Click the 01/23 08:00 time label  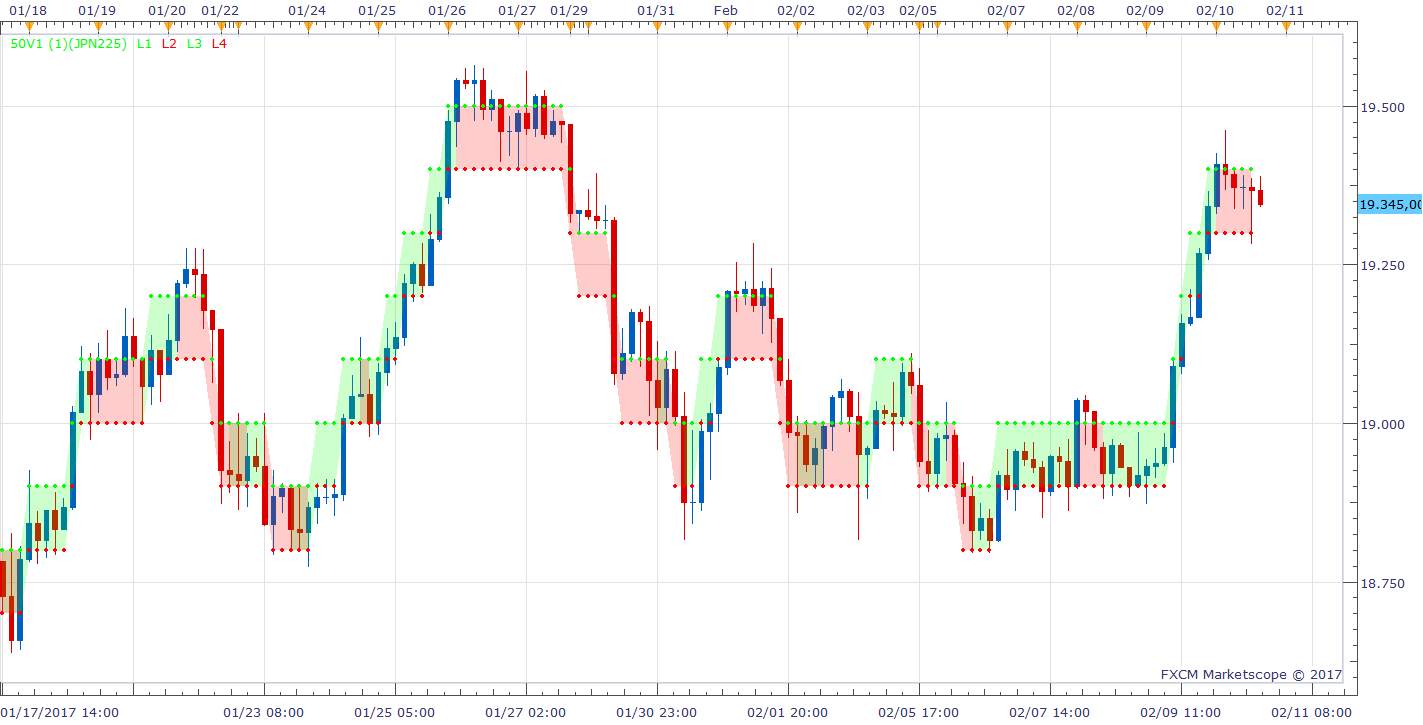pos(264,712)
